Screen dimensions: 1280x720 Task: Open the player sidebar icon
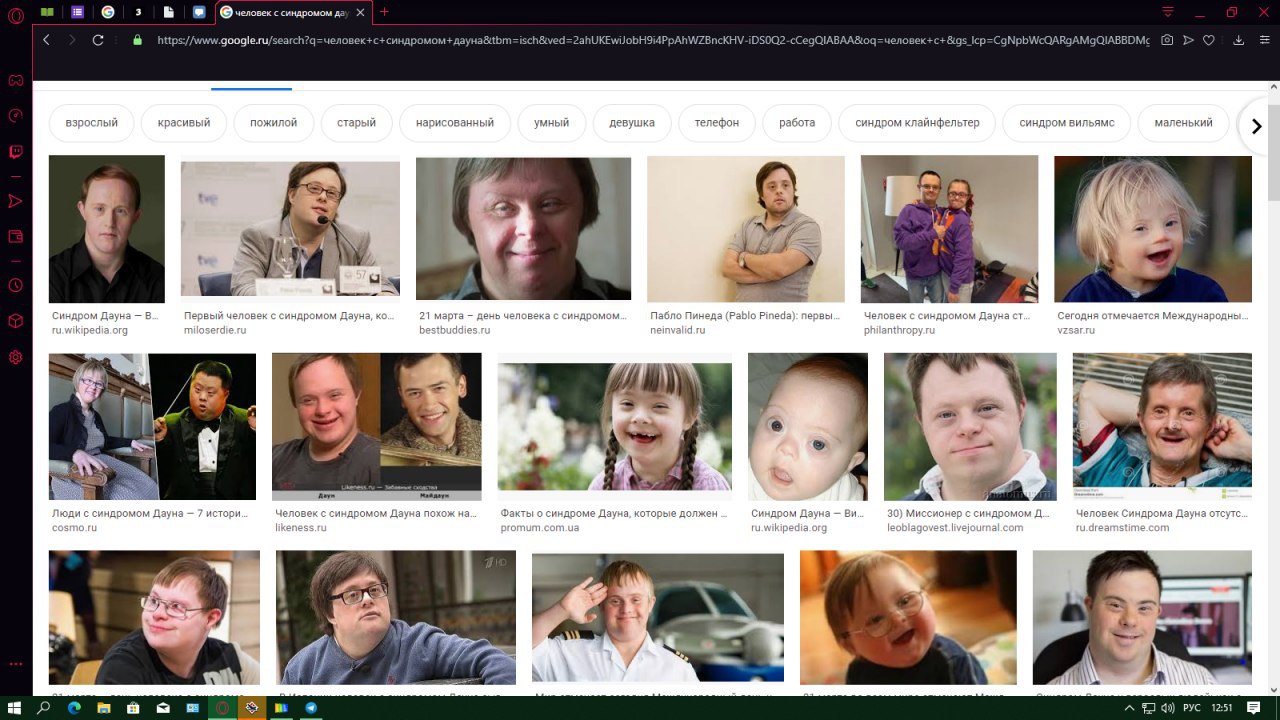(15, 201)
